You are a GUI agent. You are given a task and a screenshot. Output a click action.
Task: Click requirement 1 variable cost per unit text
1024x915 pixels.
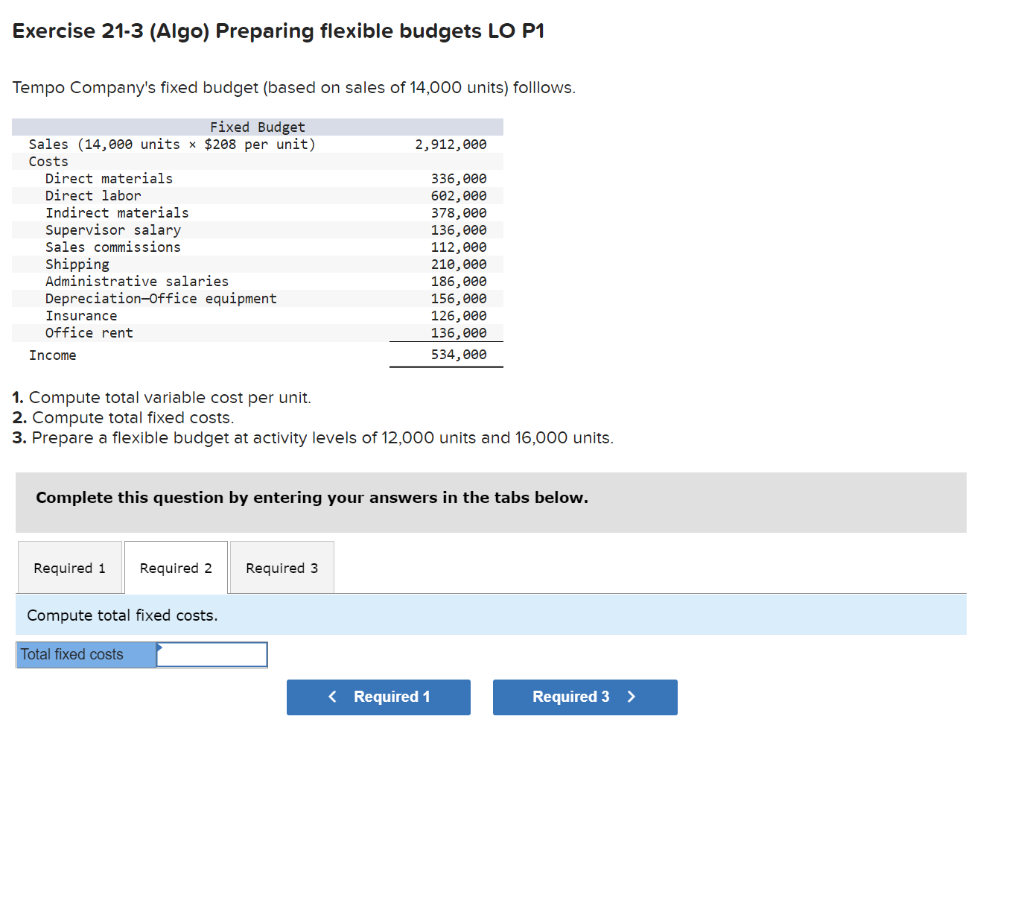pos(162,397)
